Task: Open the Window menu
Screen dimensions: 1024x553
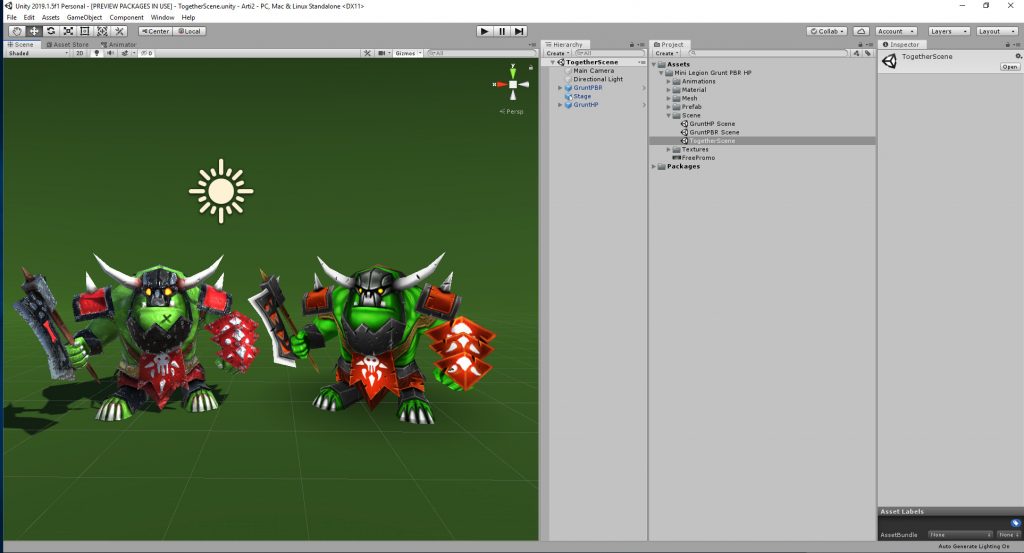Action: (x=163, y=18)
